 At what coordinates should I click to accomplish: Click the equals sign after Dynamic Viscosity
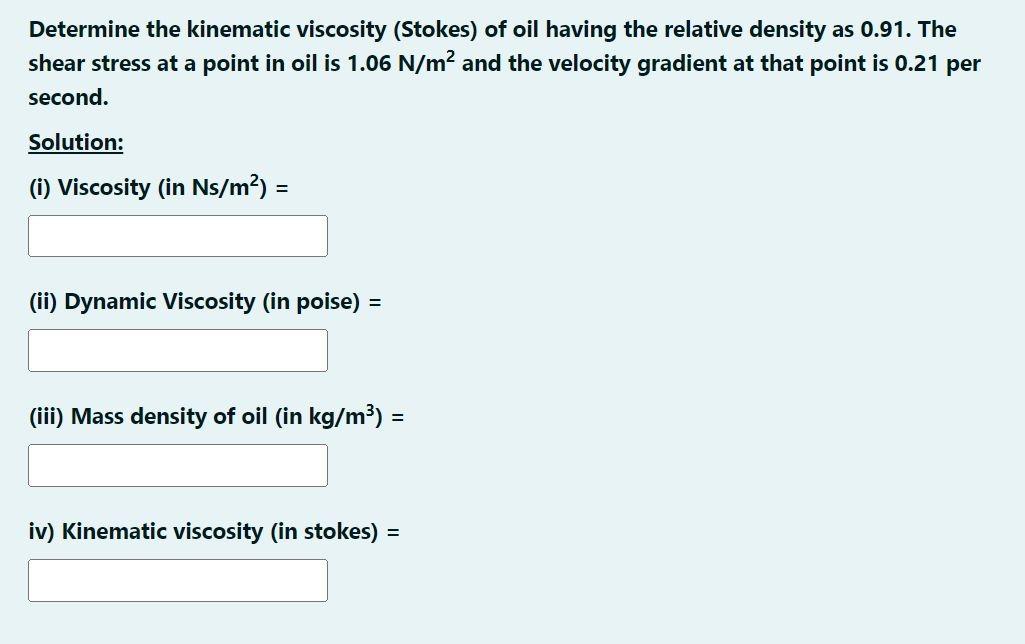click(x=377, y=301)
